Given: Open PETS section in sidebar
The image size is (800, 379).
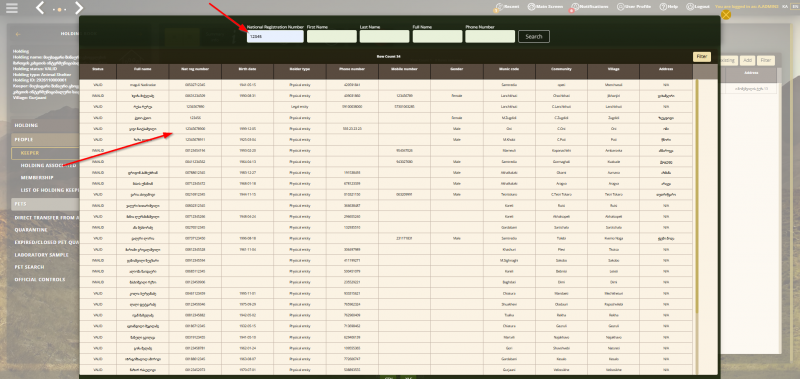Looking at the screenshot, I should [45, 204].
